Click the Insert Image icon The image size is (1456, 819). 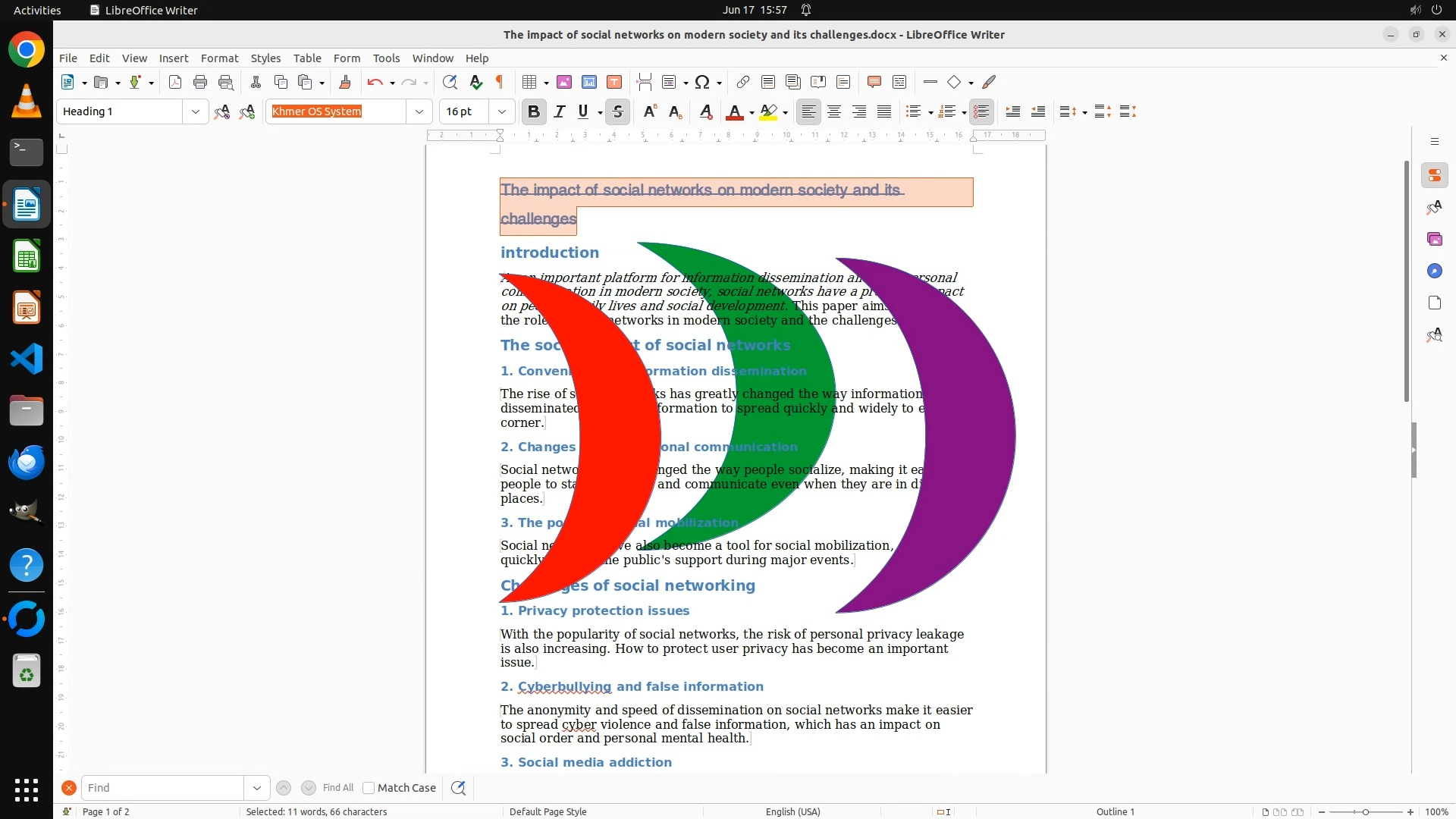tap(564, 82)
